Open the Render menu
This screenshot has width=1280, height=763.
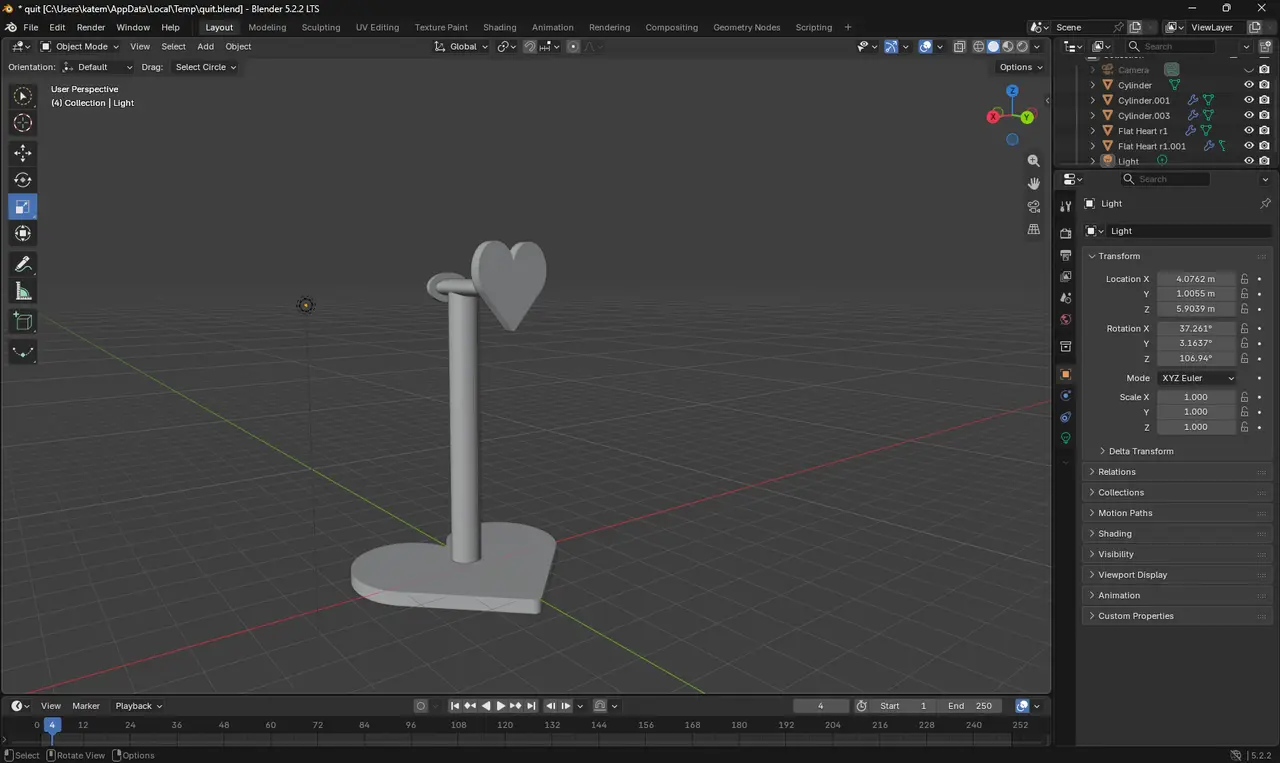(91, 27)
